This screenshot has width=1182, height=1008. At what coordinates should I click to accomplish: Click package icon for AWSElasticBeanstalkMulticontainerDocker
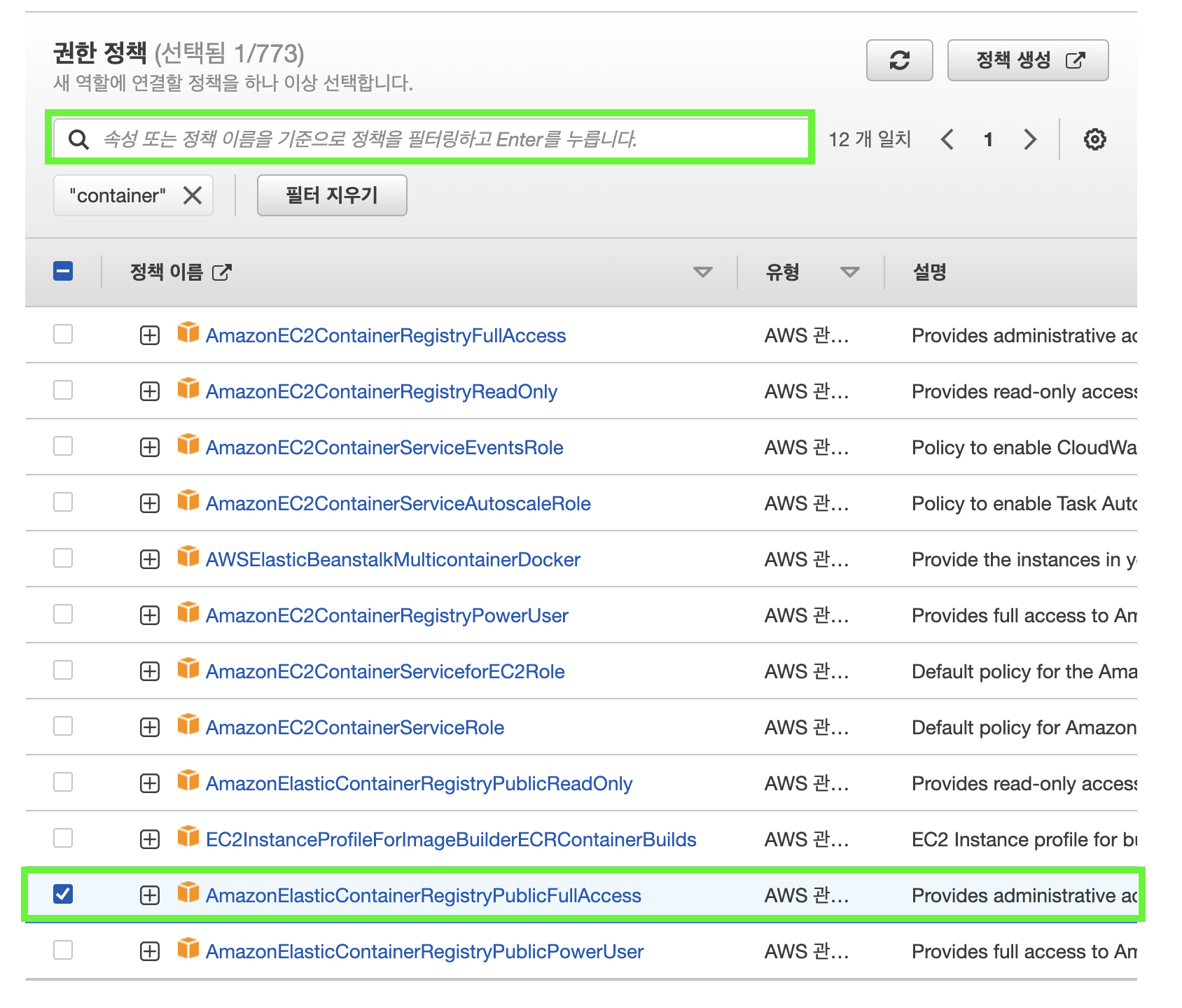pyautogui.click(x=188, y=556)
